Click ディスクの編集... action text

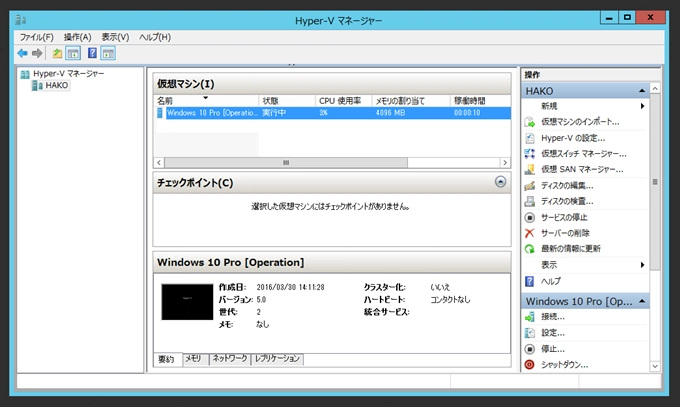567,186
